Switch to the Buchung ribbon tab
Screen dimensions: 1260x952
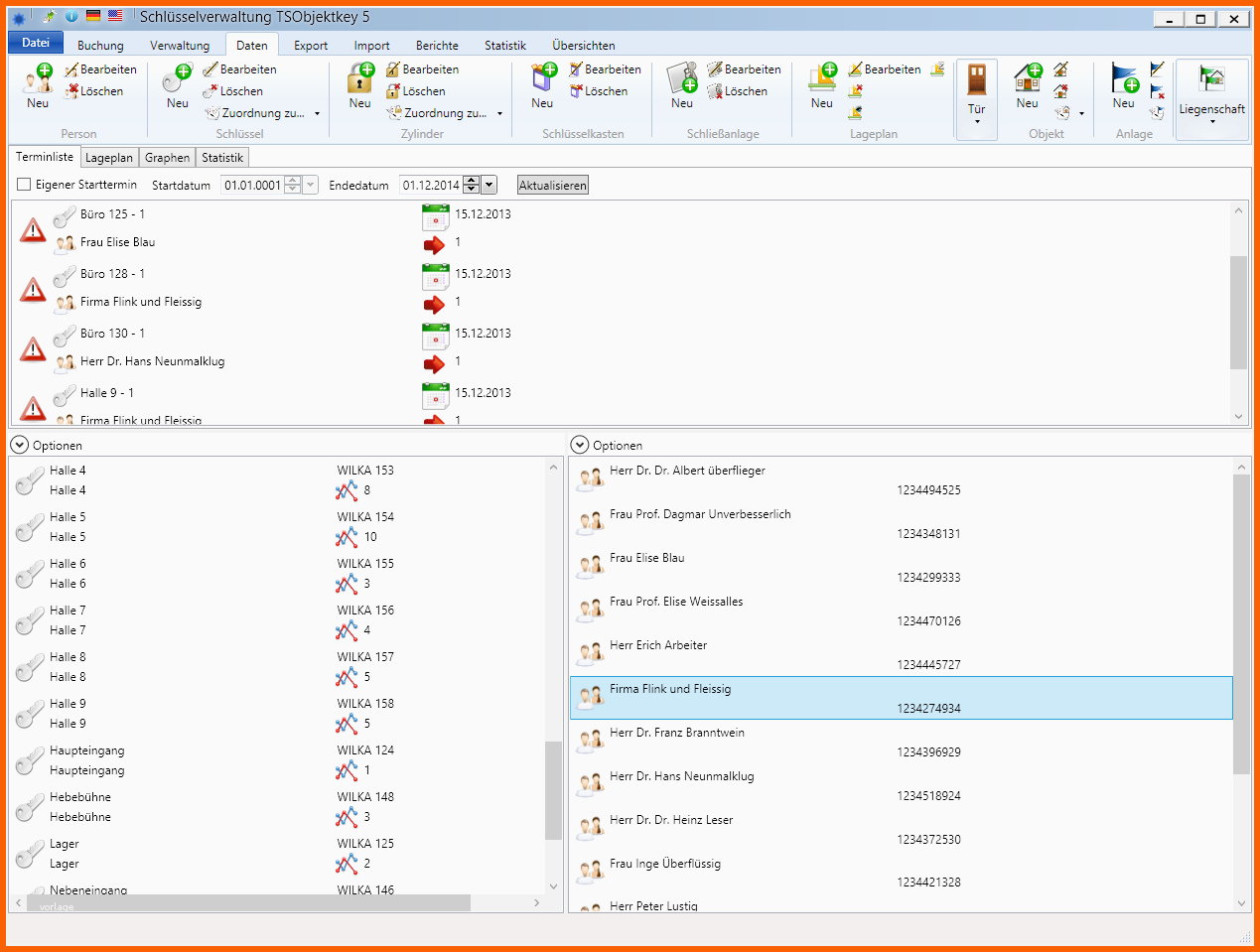point(100,46)
